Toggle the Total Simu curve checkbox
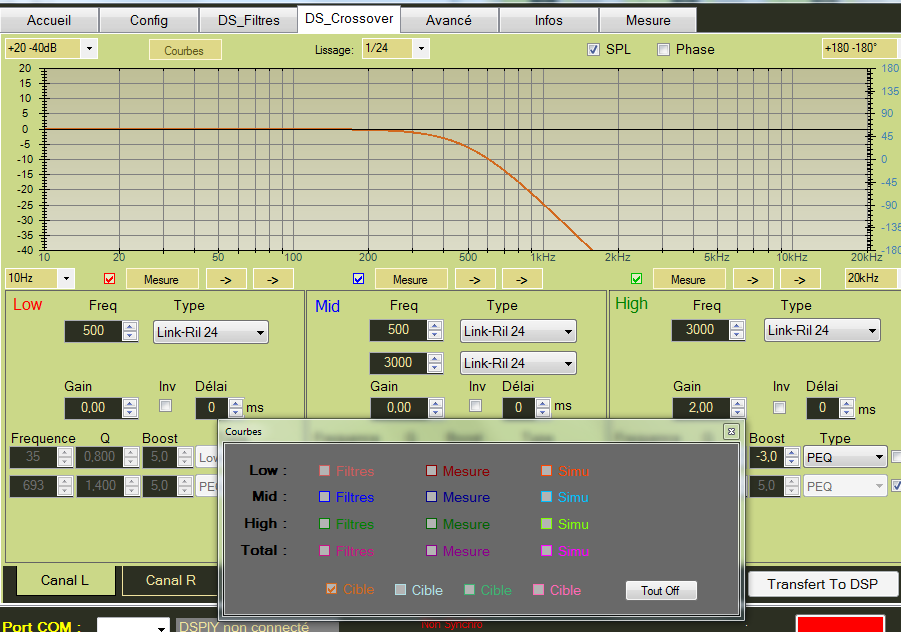Viewport: 901px width, 632px height. [547, 551]
